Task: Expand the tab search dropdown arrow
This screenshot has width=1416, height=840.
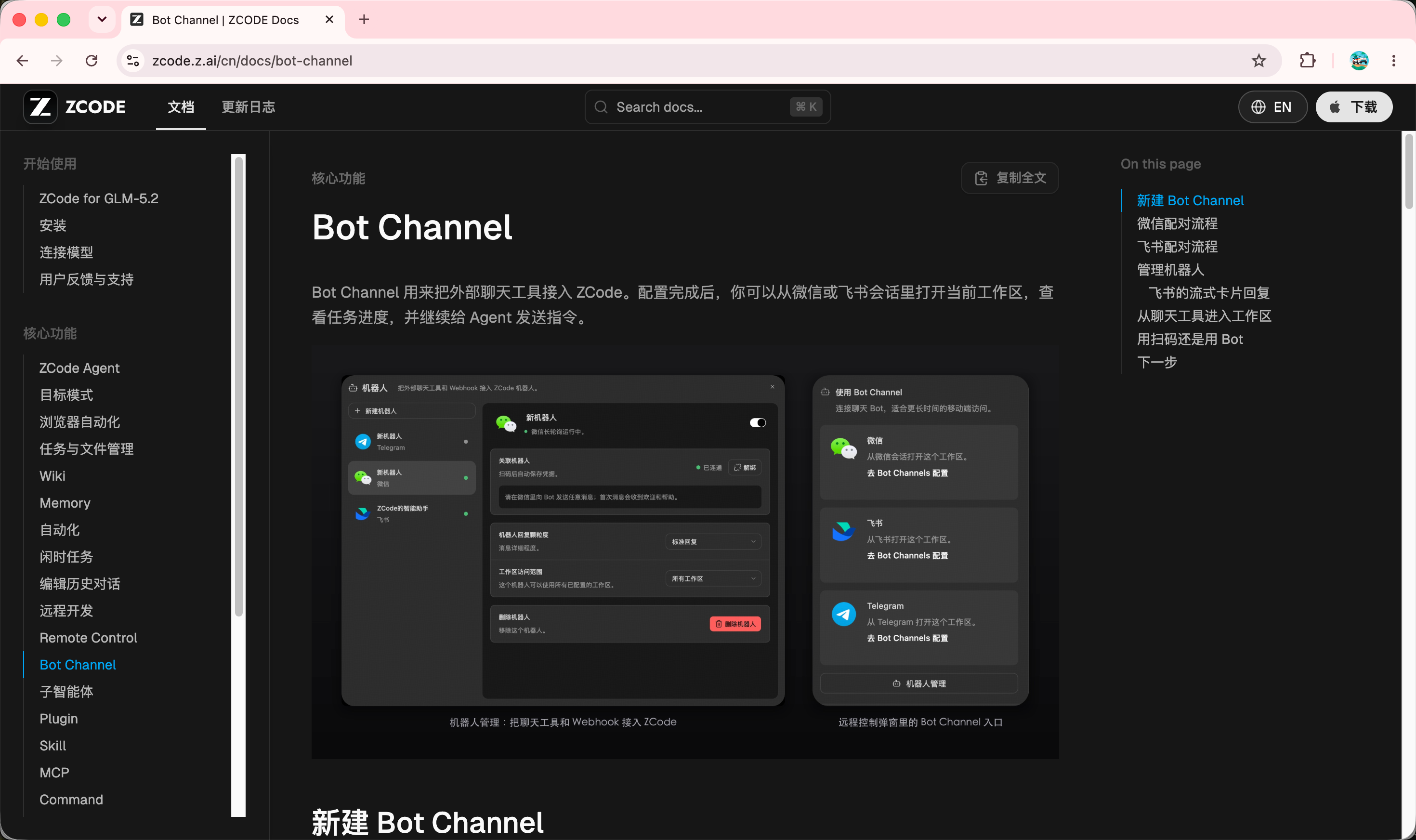Action: 102,20
